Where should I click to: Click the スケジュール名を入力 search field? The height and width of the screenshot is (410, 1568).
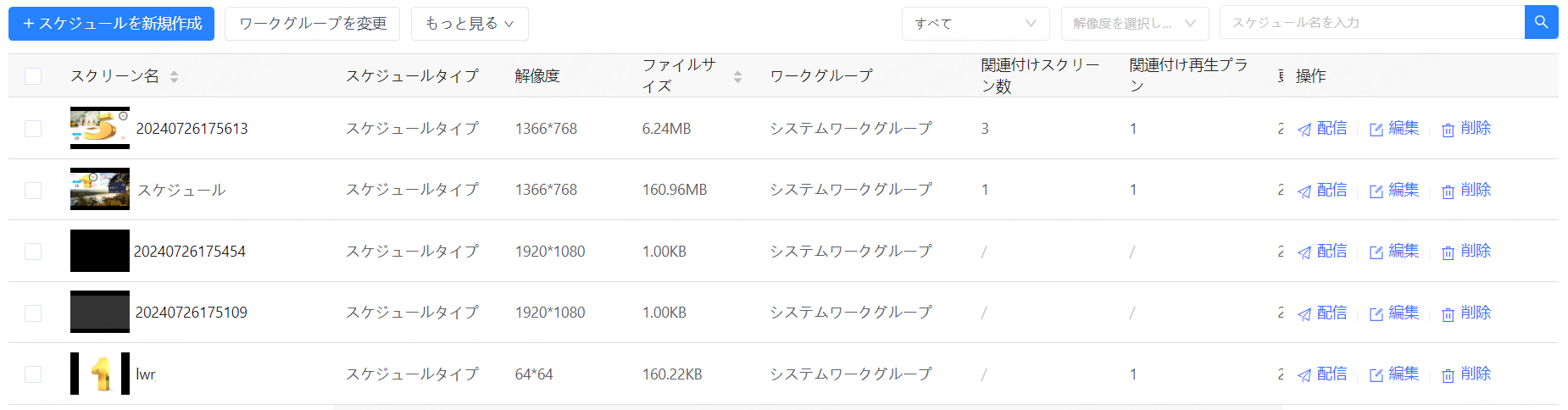point(1371,23)
